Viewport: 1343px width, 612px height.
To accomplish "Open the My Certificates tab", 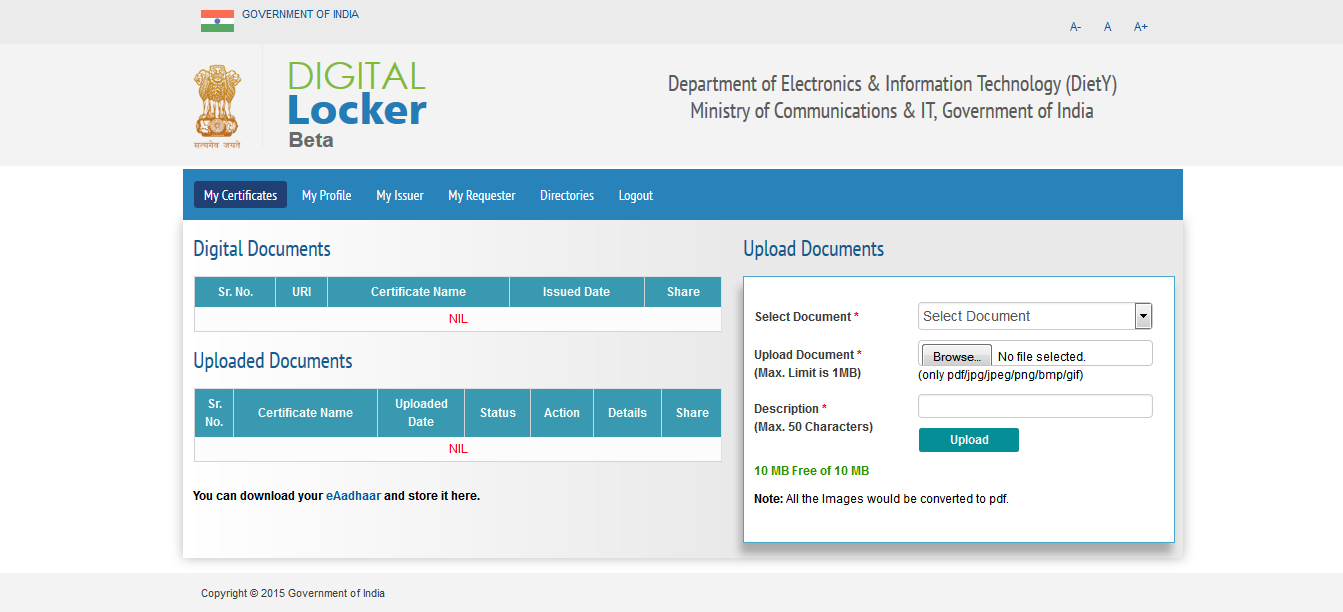I will pos(240,195).
